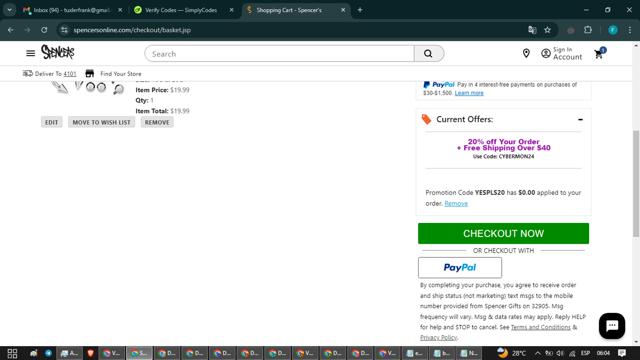Image resolution: width=640 pixels, height=360 pixels.
Task: Click the EDIT button for the item
Action: (51, 122)
